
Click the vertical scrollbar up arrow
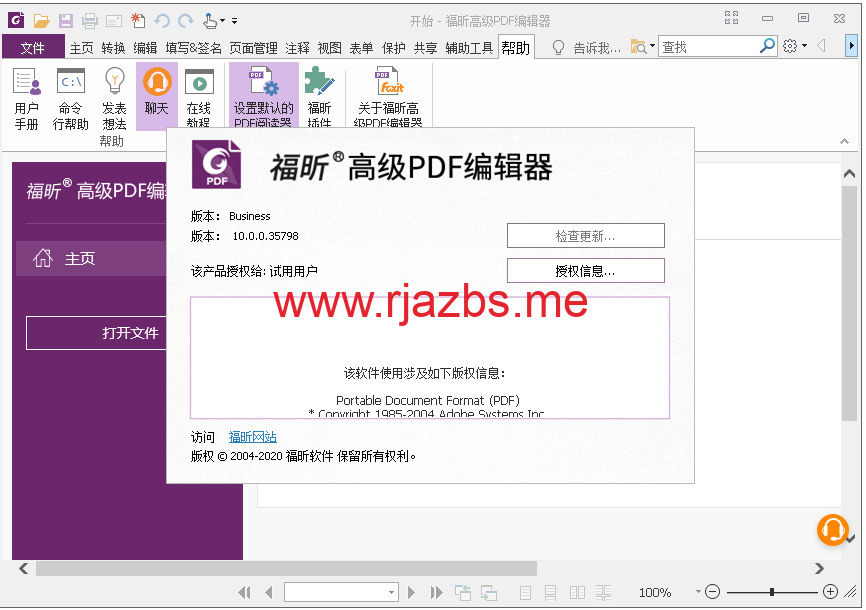pyautogui.click(x=849, y=173)
